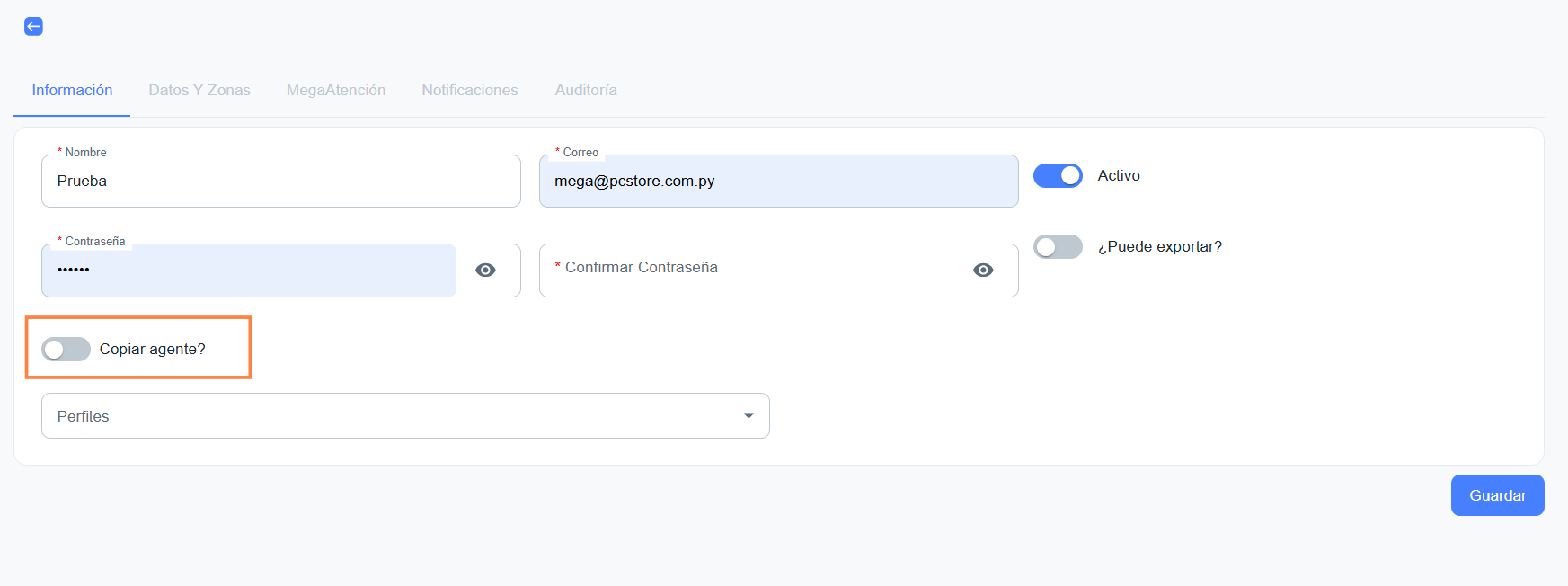Enable the ¿Puede exportar? switch
1568x586 pixels.
[x=1058, y=247]
